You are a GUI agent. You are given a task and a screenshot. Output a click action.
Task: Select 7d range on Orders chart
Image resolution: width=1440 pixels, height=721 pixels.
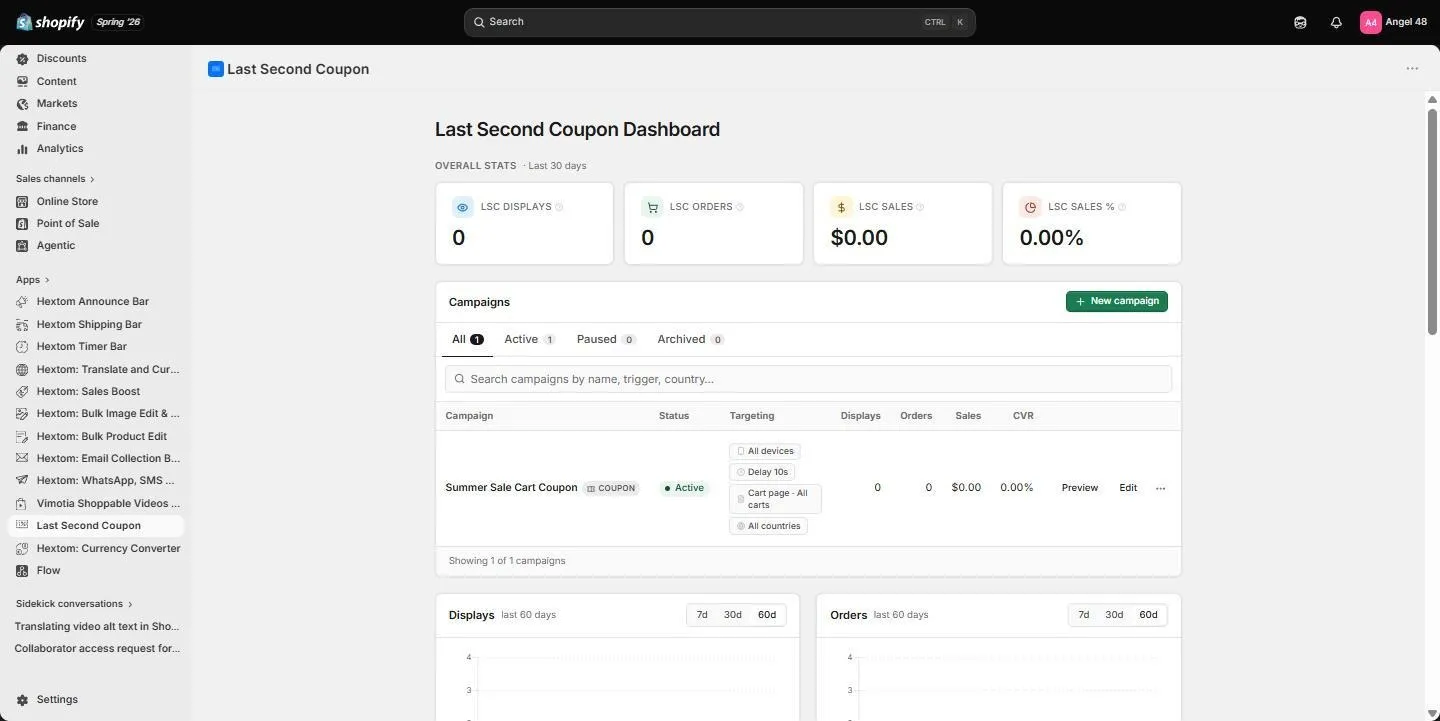(x=1083, y=615)
